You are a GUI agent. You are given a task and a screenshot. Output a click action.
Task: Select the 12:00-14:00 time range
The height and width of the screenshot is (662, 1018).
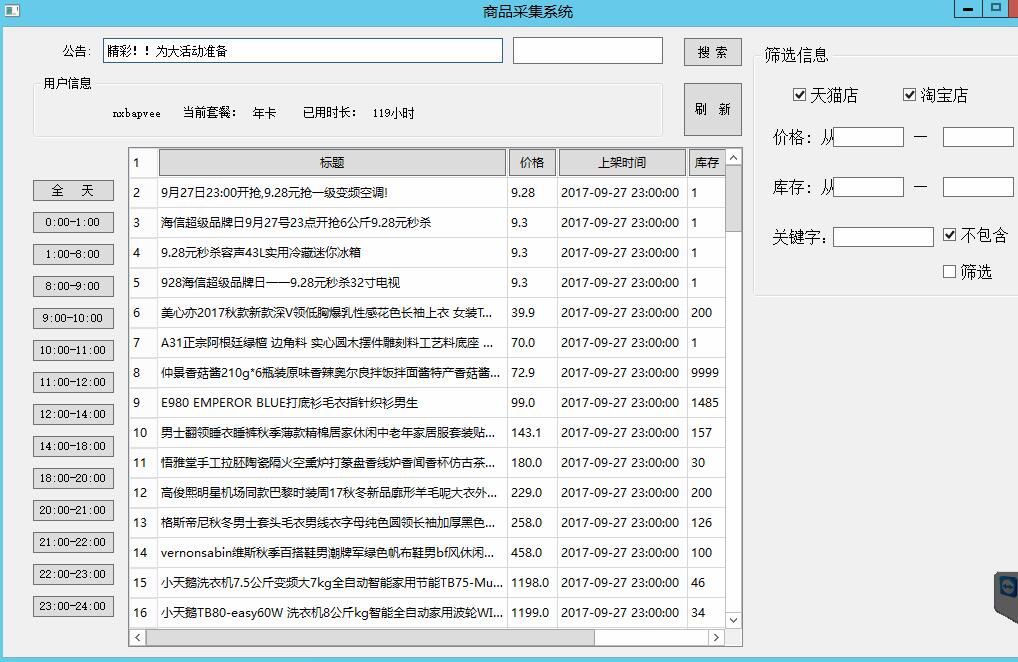pyautogui.click(x=73, y=414)
